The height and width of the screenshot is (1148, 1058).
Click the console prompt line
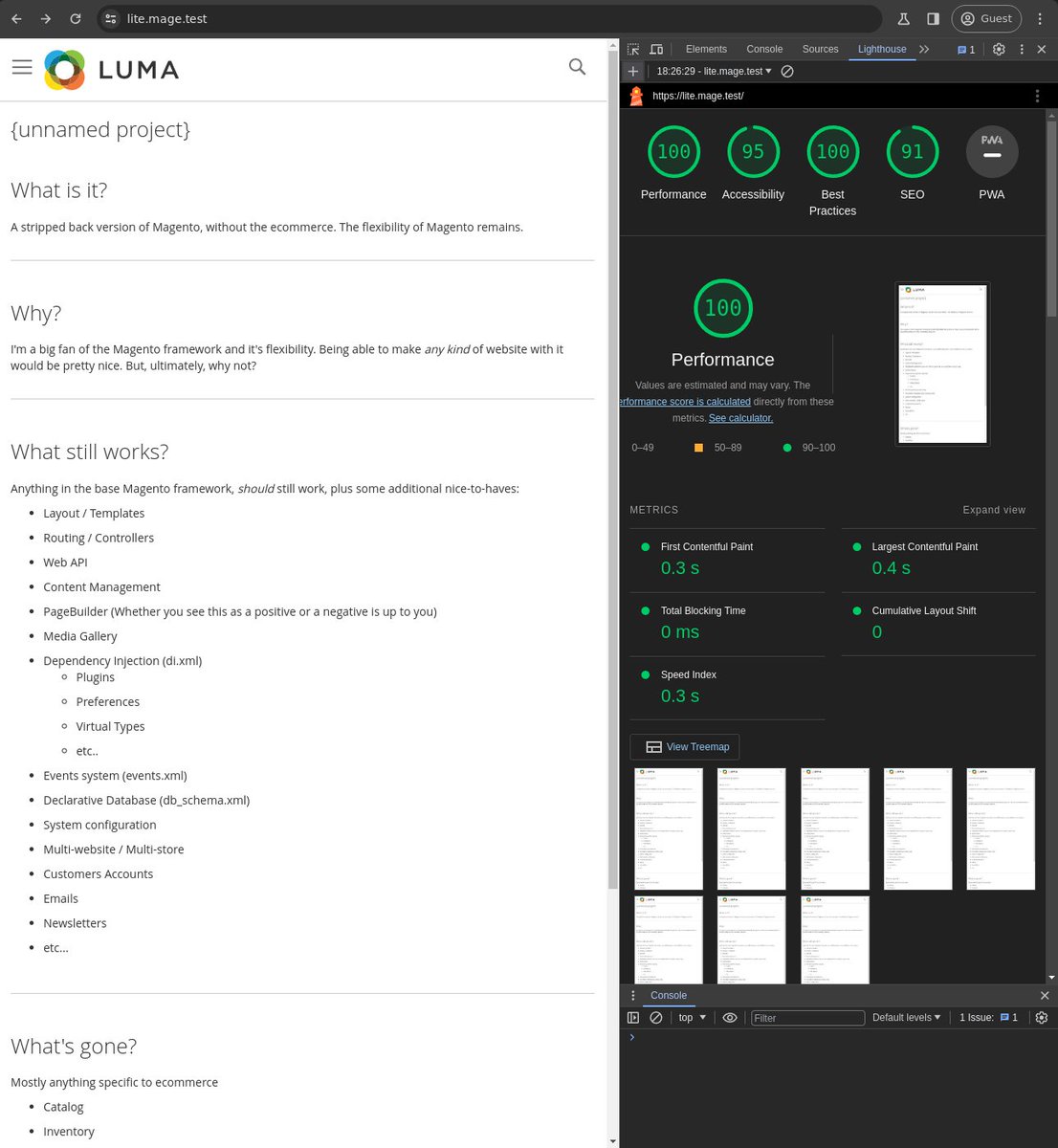pyautogui.click(x=839, y=1037)
